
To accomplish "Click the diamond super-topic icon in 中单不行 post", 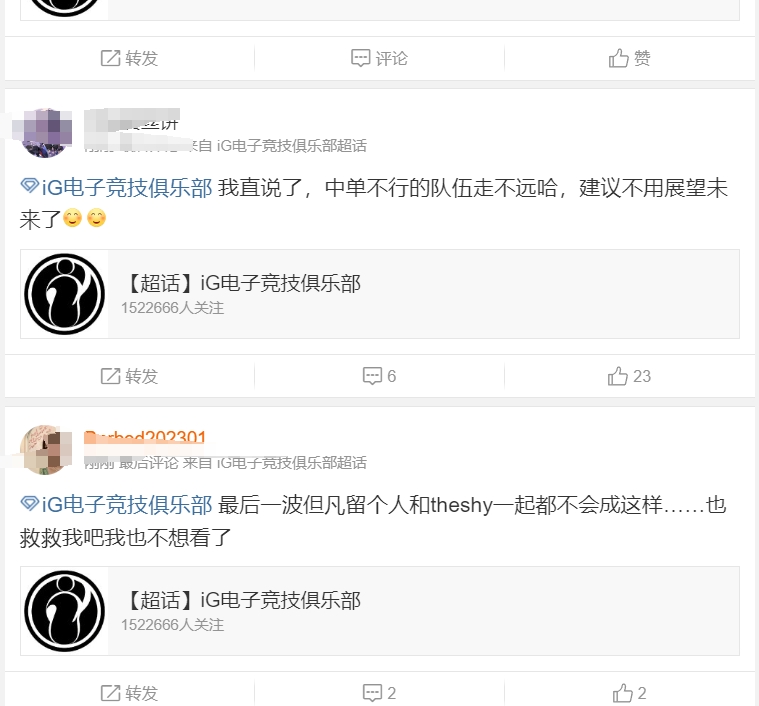I will [30, 185].
